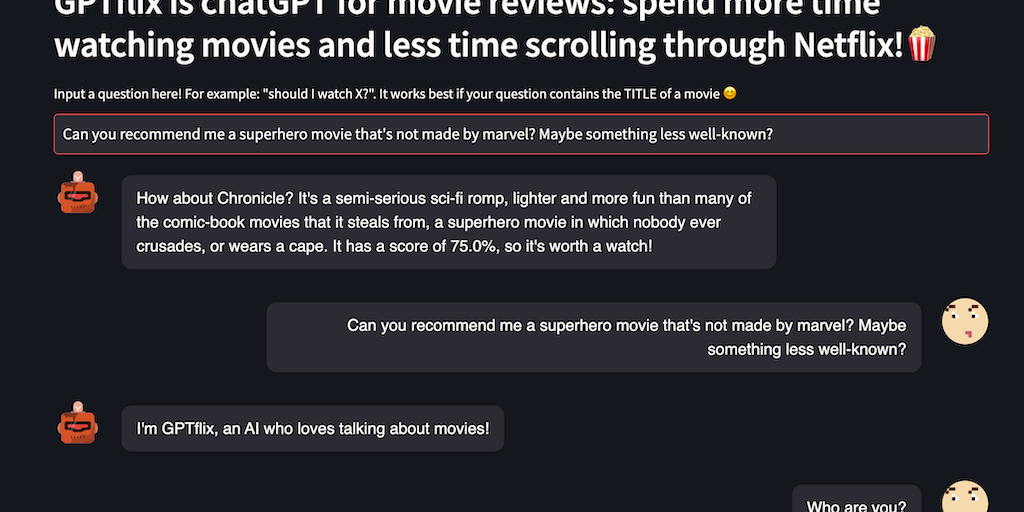Click the "I'm GPTflix" introduction bubble

pyautogui.click(x=312, y=429)
